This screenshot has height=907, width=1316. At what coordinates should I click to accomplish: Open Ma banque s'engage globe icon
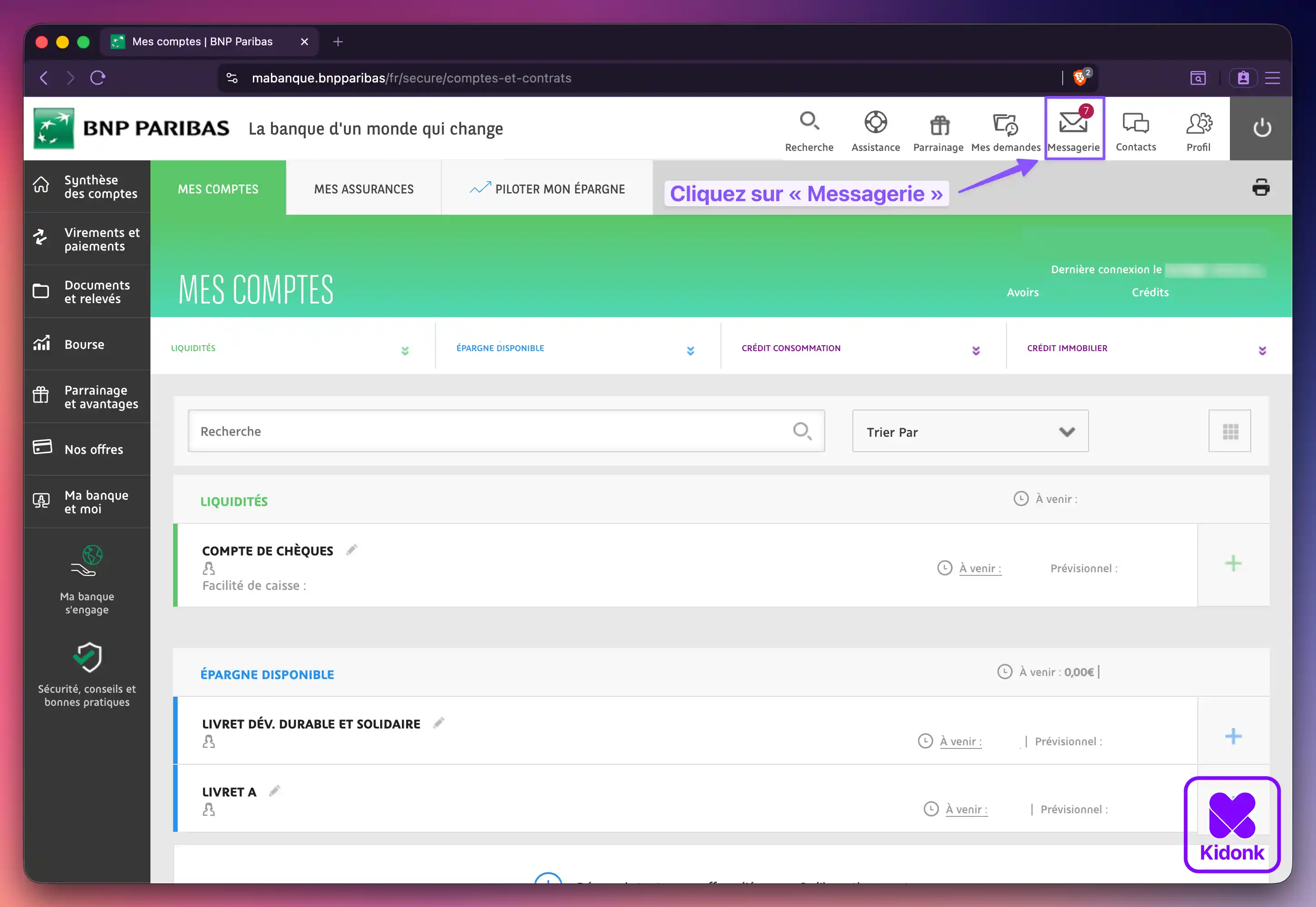tap(87, 560)
